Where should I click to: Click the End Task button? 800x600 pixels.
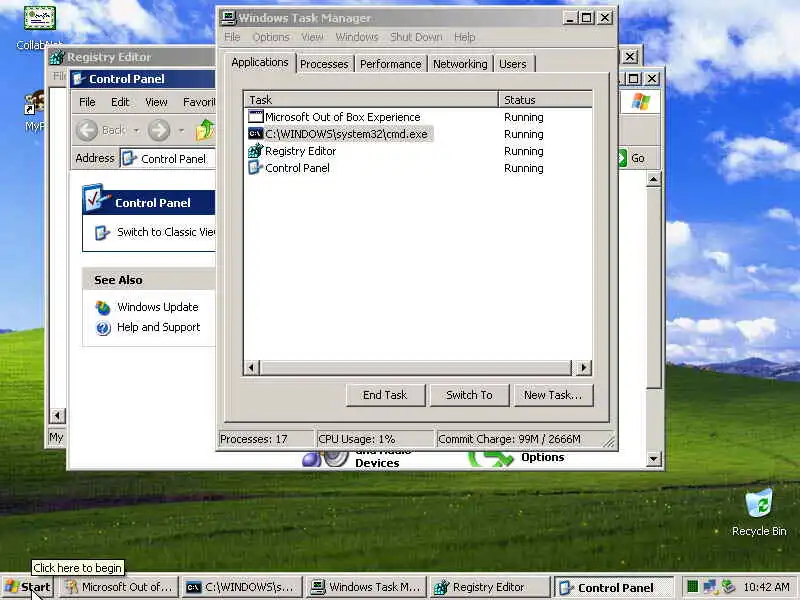tap(385, 395)
